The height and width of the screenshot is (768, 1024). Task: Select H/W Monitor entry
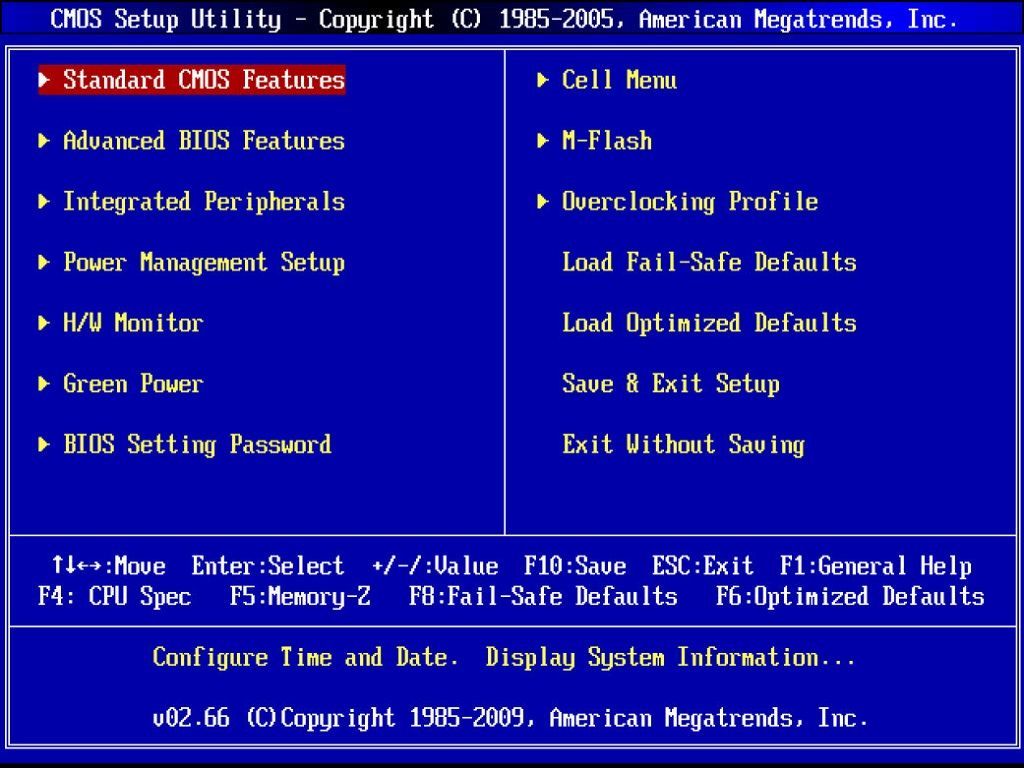(133, 323)
